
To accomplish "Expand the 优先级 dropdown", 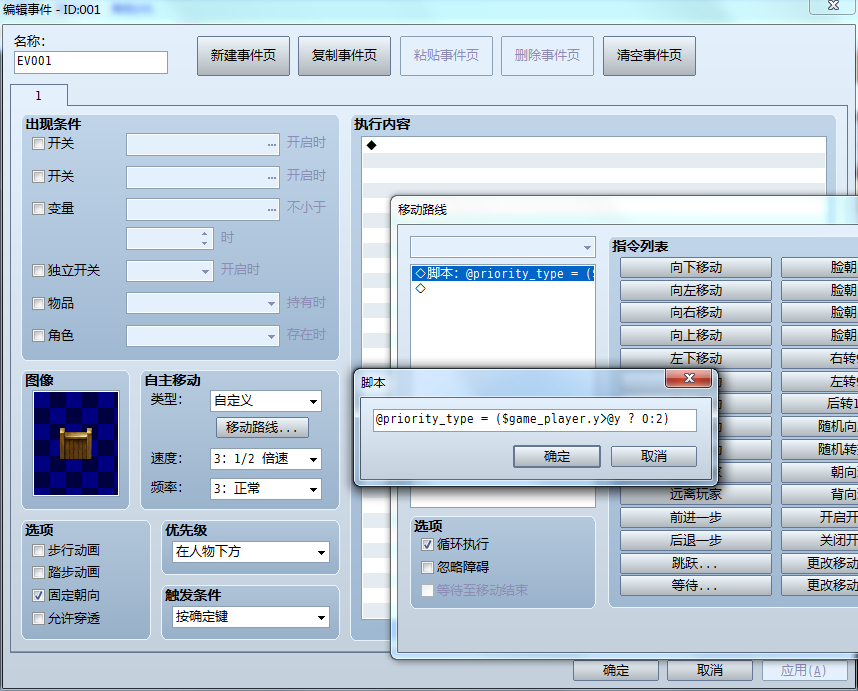I will (x=251, y=552).
